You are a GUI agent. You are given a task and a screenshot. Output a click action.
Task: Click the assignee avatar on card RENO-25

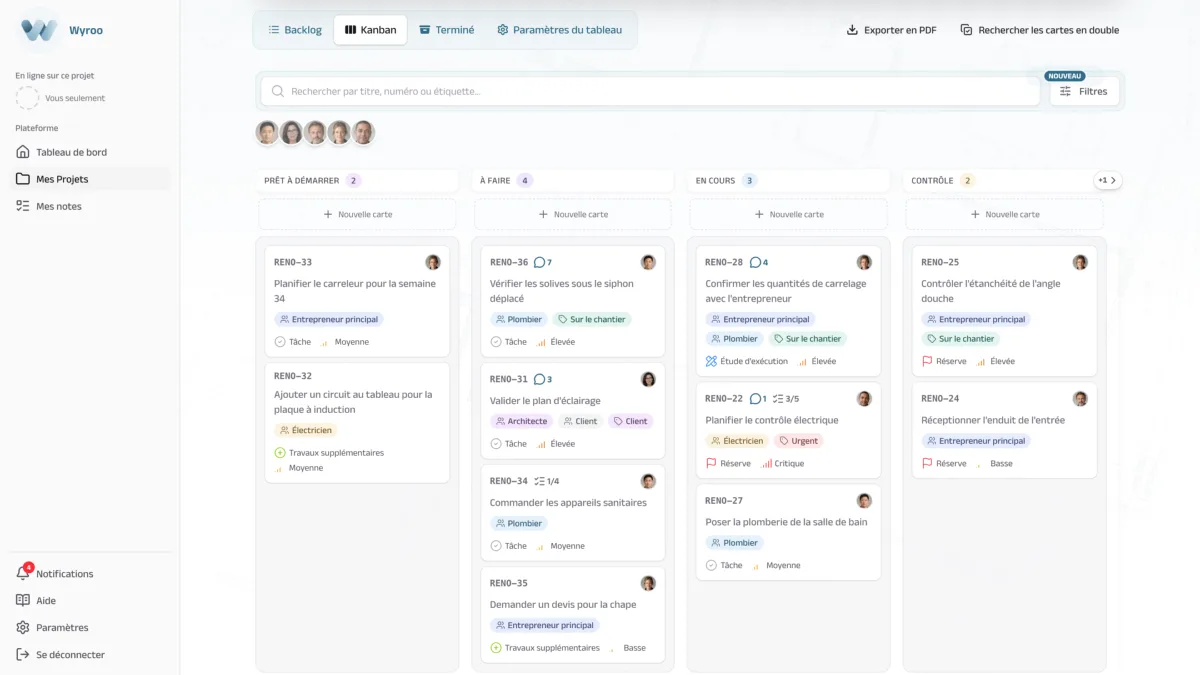tap(1080, 262)
